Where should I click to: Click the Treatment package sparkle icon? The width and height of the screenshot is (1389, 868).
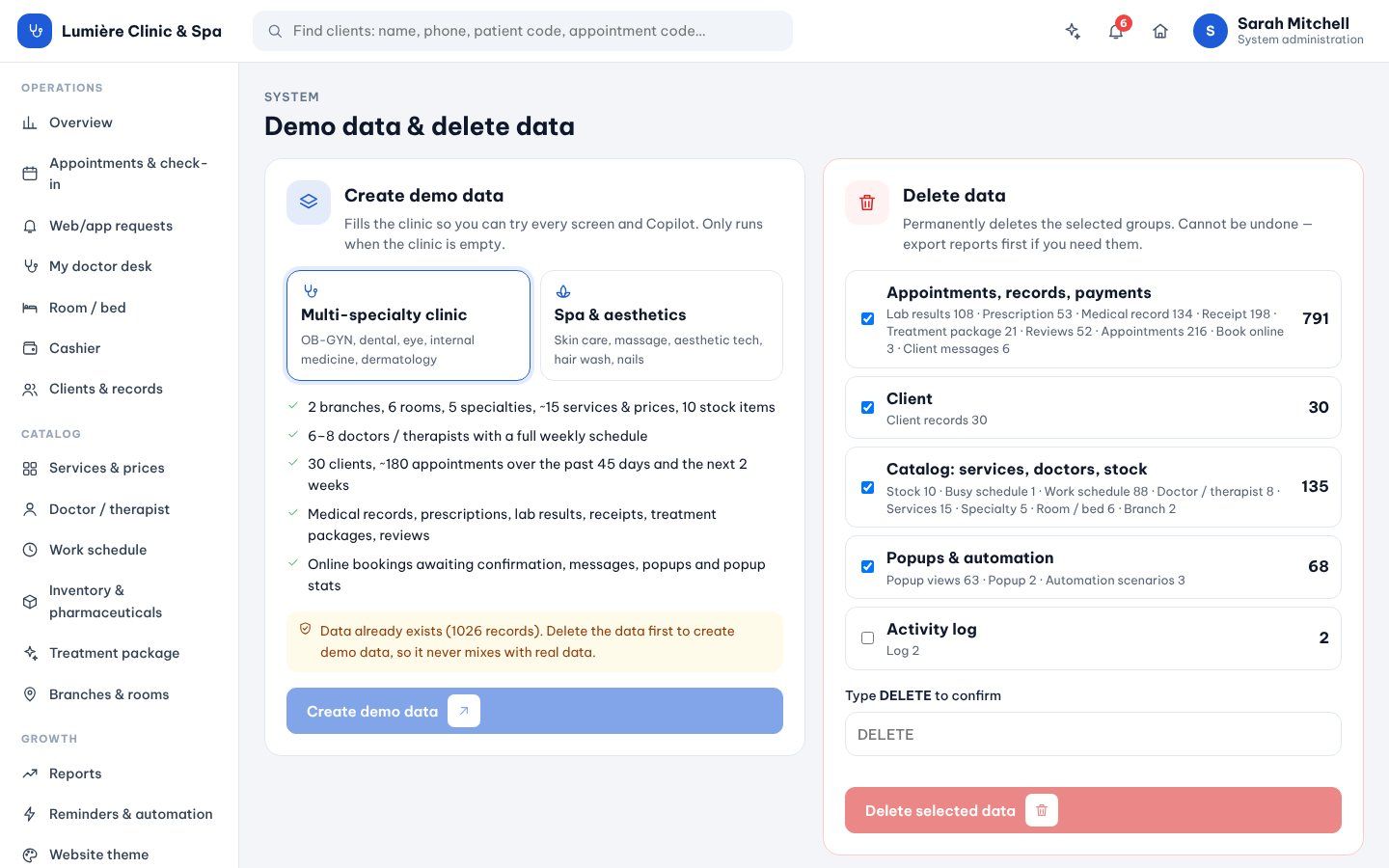pos(30,653)
